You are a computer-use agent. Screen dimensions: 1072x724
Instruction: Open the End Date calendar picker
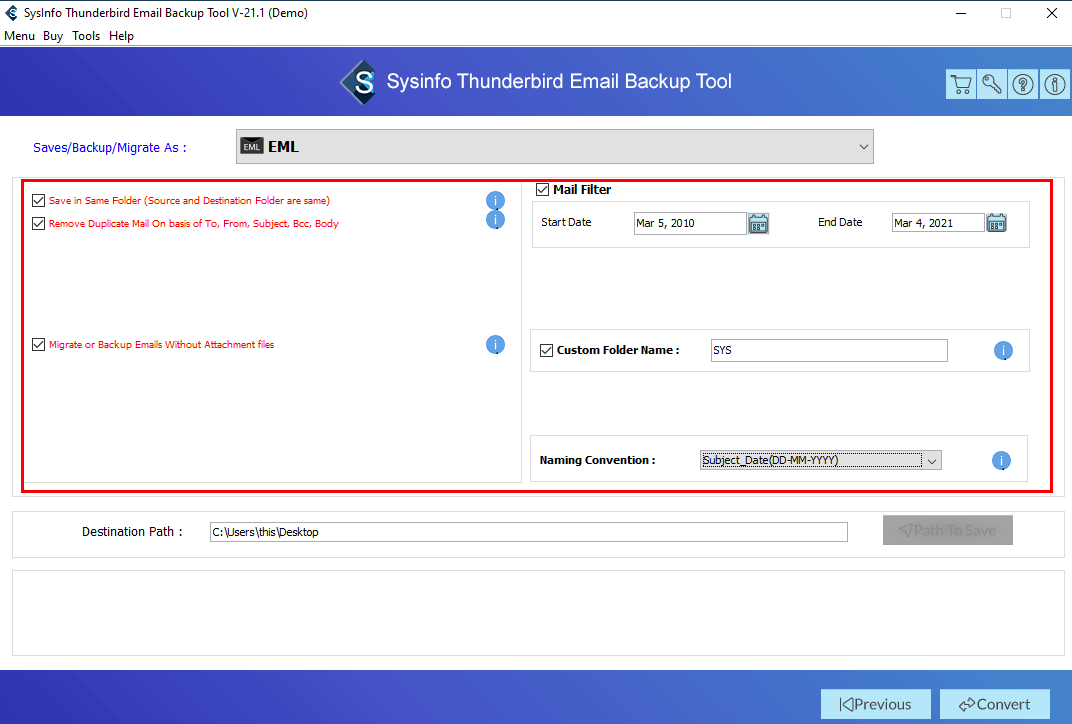click(996, 223)
